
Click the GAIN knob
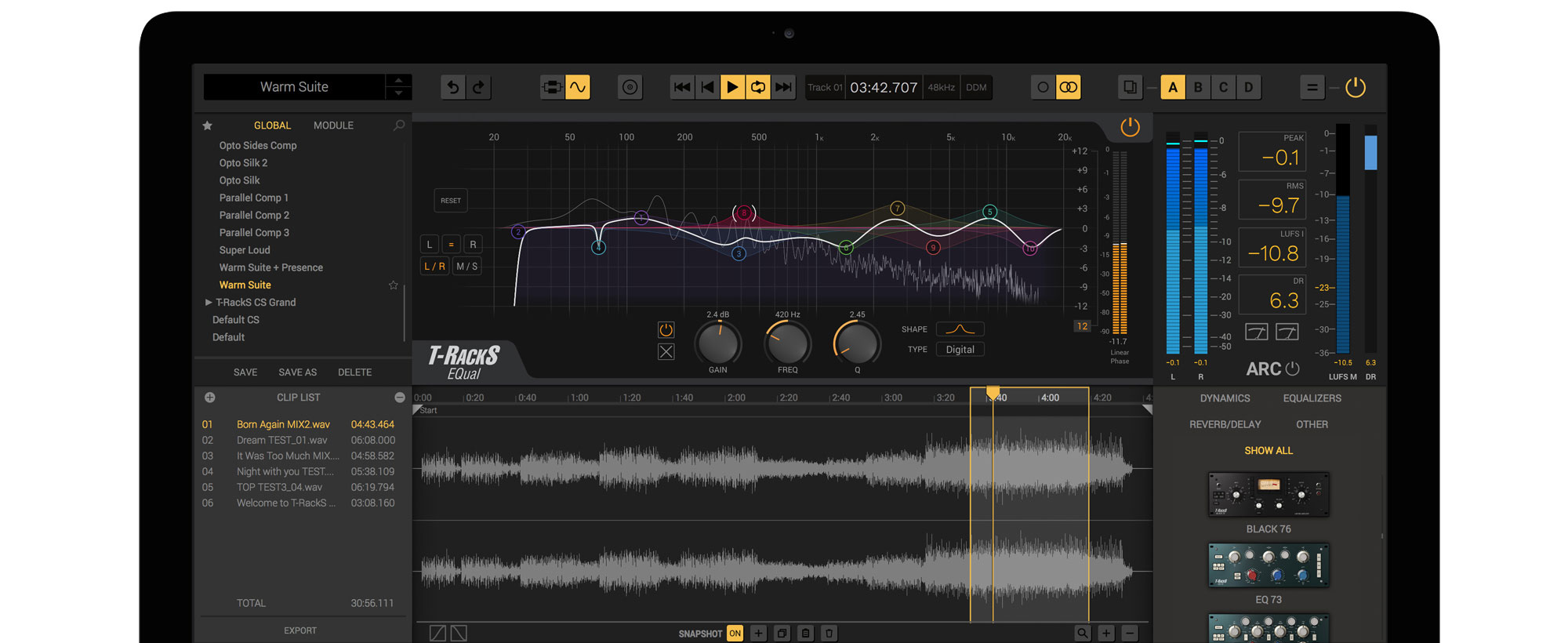(x=717, y=343)
